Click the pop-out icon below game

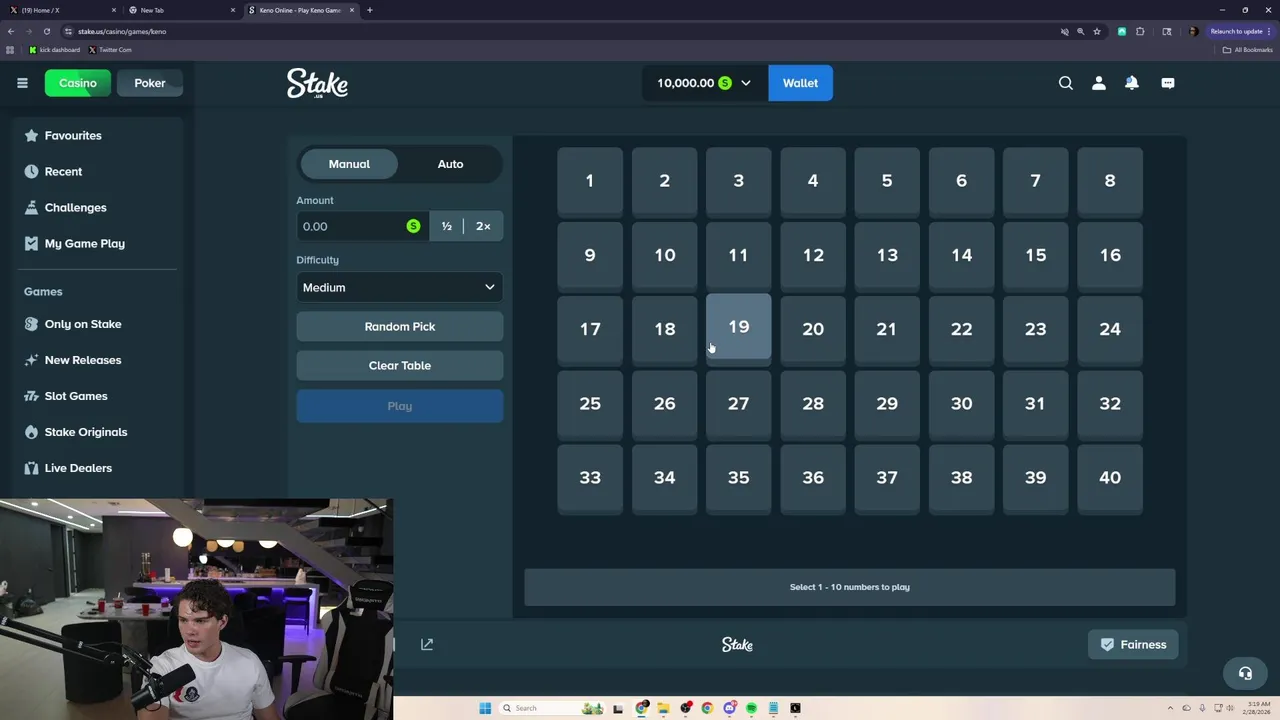(x=427, y=645)
